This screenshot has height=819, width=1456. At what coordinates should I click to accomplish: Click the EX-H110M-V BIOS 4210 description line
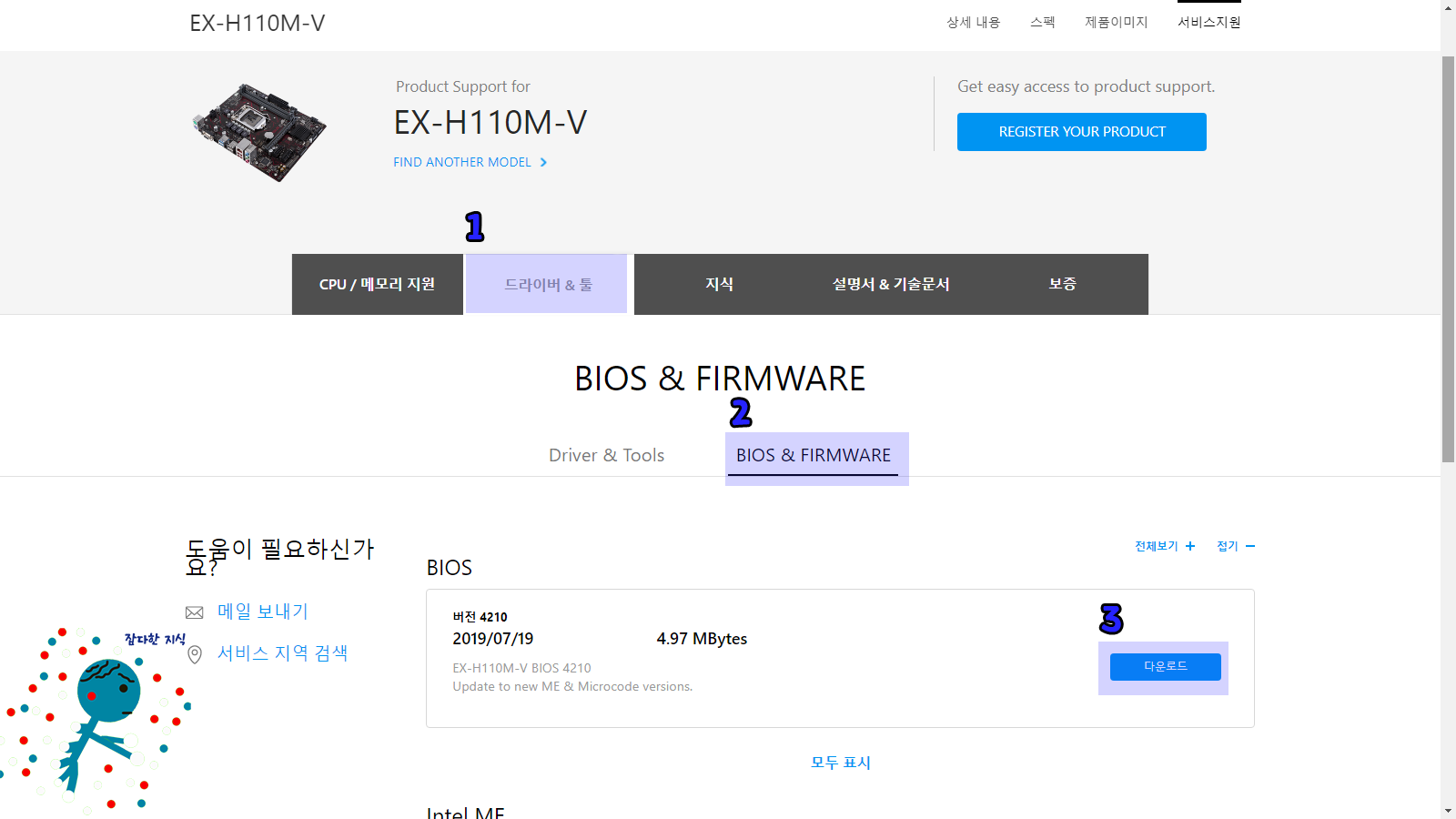click(x=522, y=668)
